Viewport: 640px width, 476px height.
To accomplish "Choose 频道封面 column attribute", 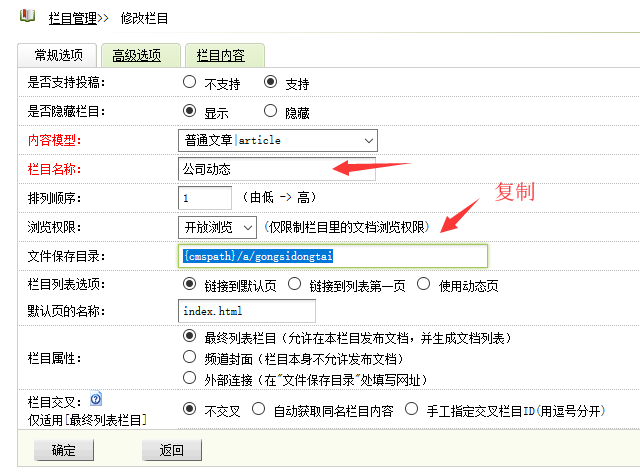I will point(190,357).
